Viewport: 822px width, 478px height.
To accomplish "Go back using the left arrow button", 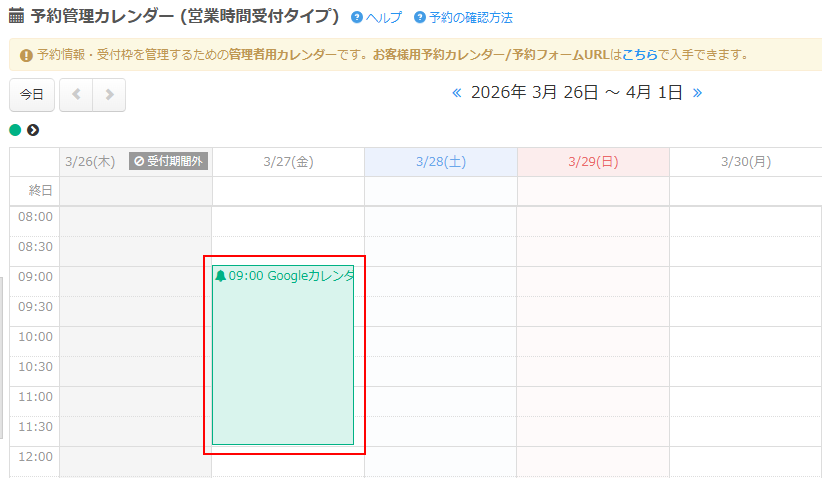I will [76, 95].
